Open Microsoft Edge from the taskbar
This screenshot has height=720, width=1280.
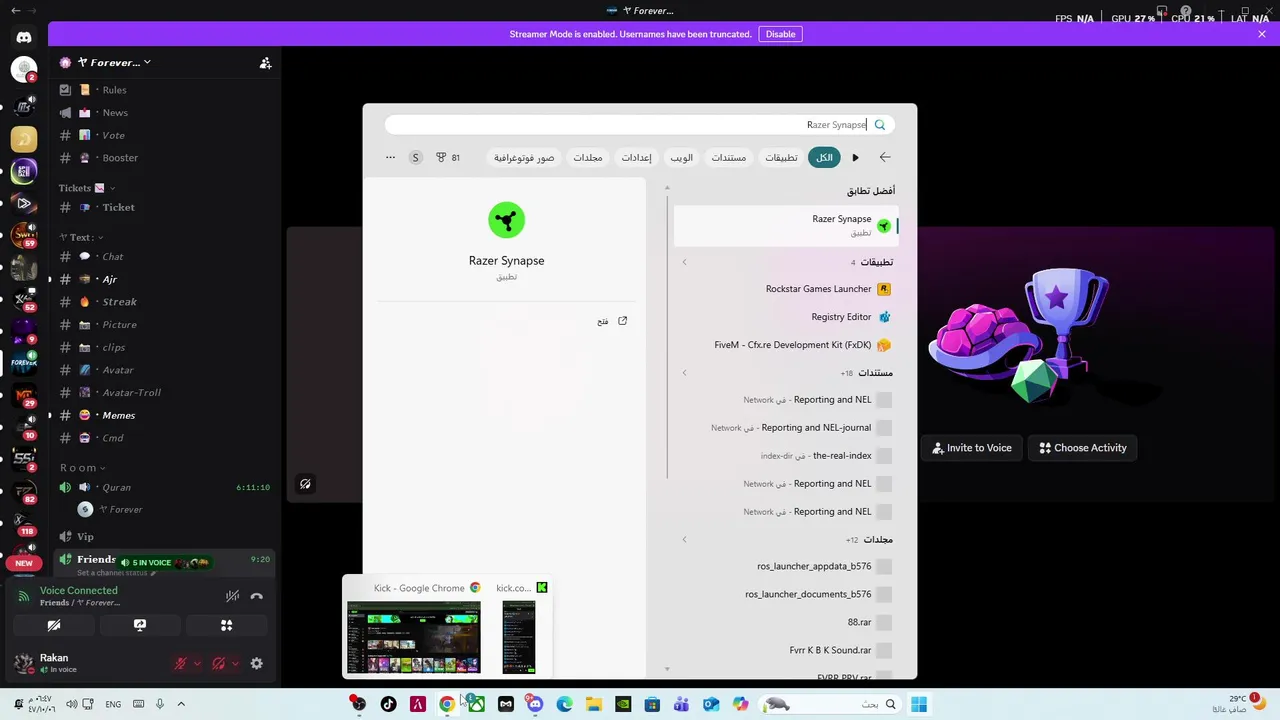[x=564, y=704]
